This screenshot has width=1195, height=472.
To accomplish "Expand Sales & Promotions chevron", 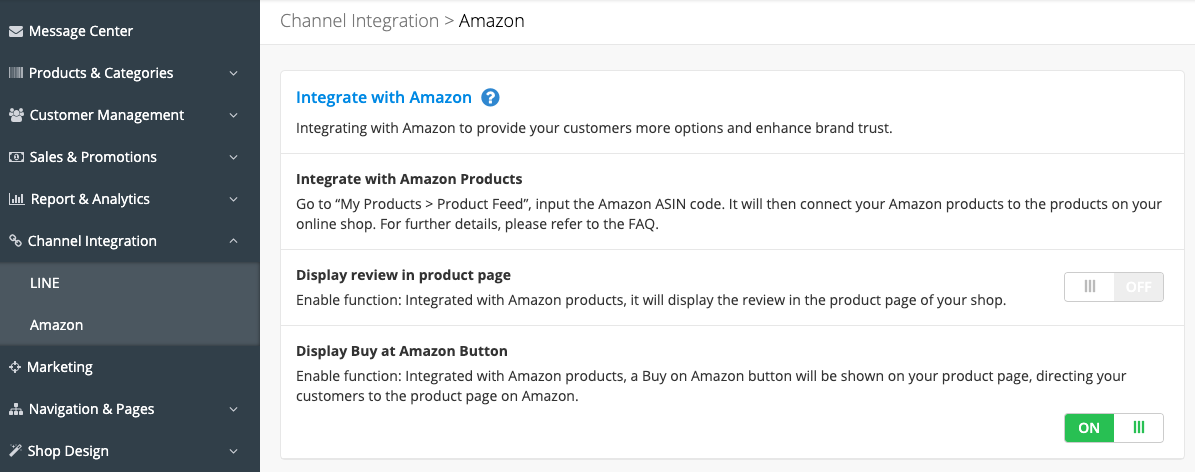I will pyautogui.click(x=234, y=157).
